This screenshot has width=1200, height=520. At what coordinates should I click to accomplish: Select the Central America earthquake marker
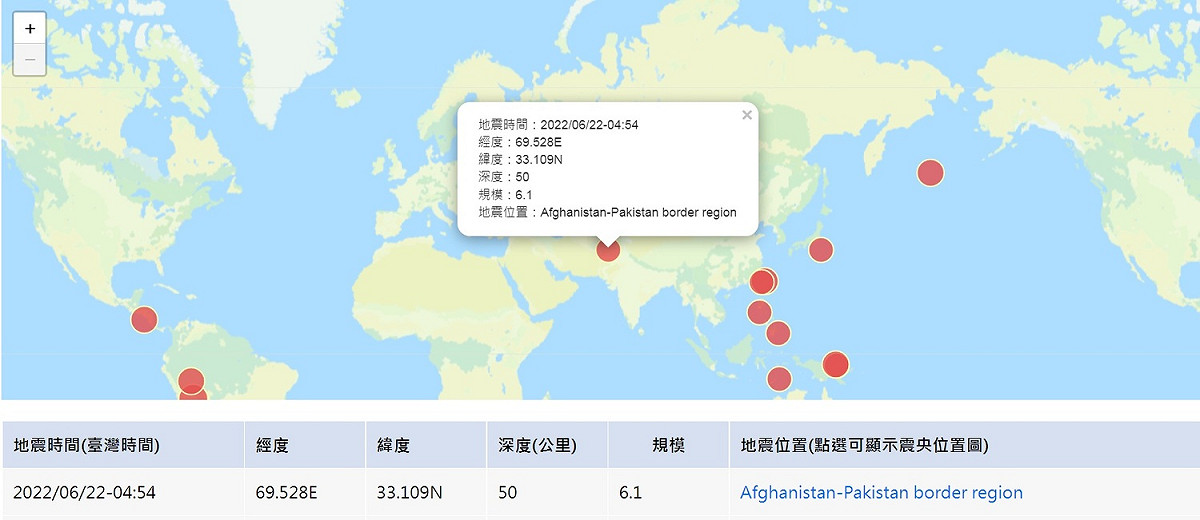pyautogui.click(x=144, y=320)
